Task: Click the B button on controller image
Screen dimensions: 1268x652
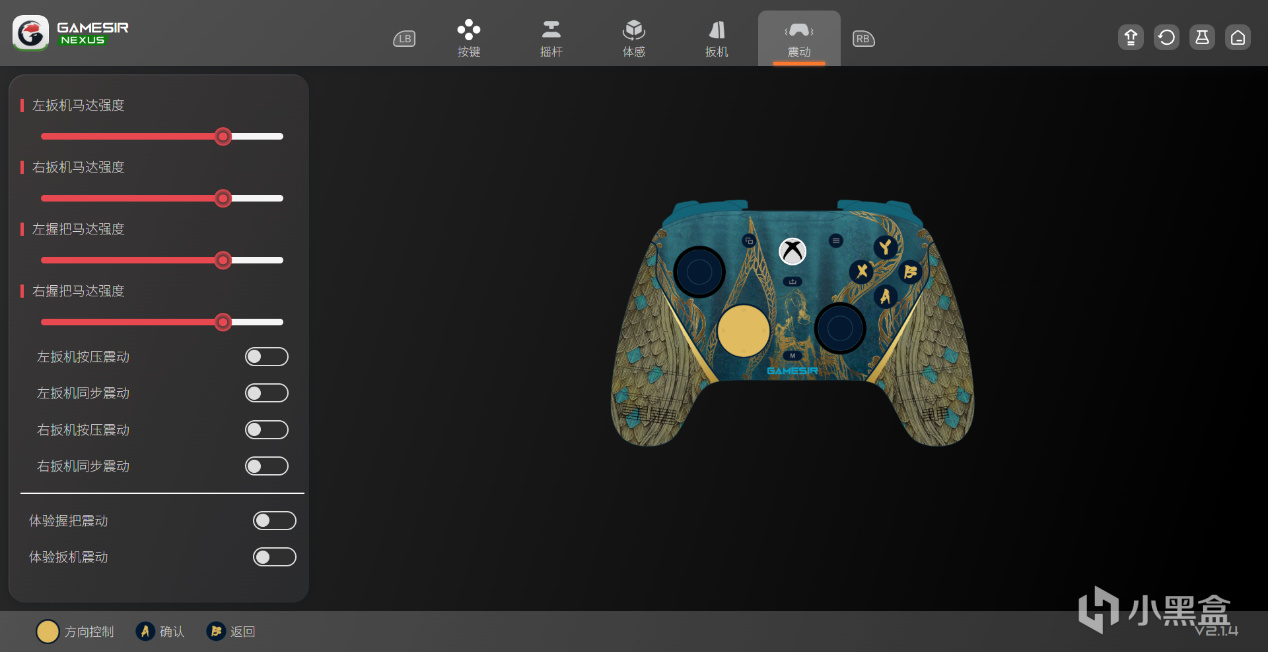Action: click(910, 271)
